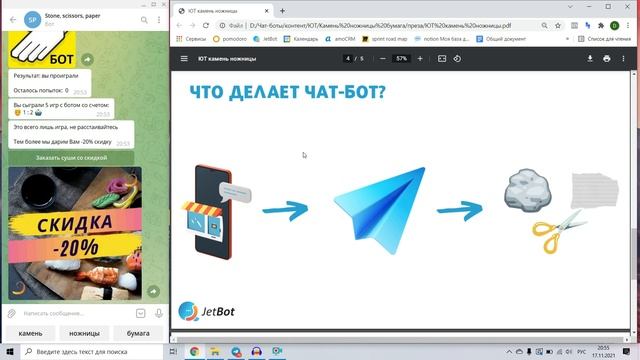
Task: Reload the PDF page in Chrome
Action: 206,25
